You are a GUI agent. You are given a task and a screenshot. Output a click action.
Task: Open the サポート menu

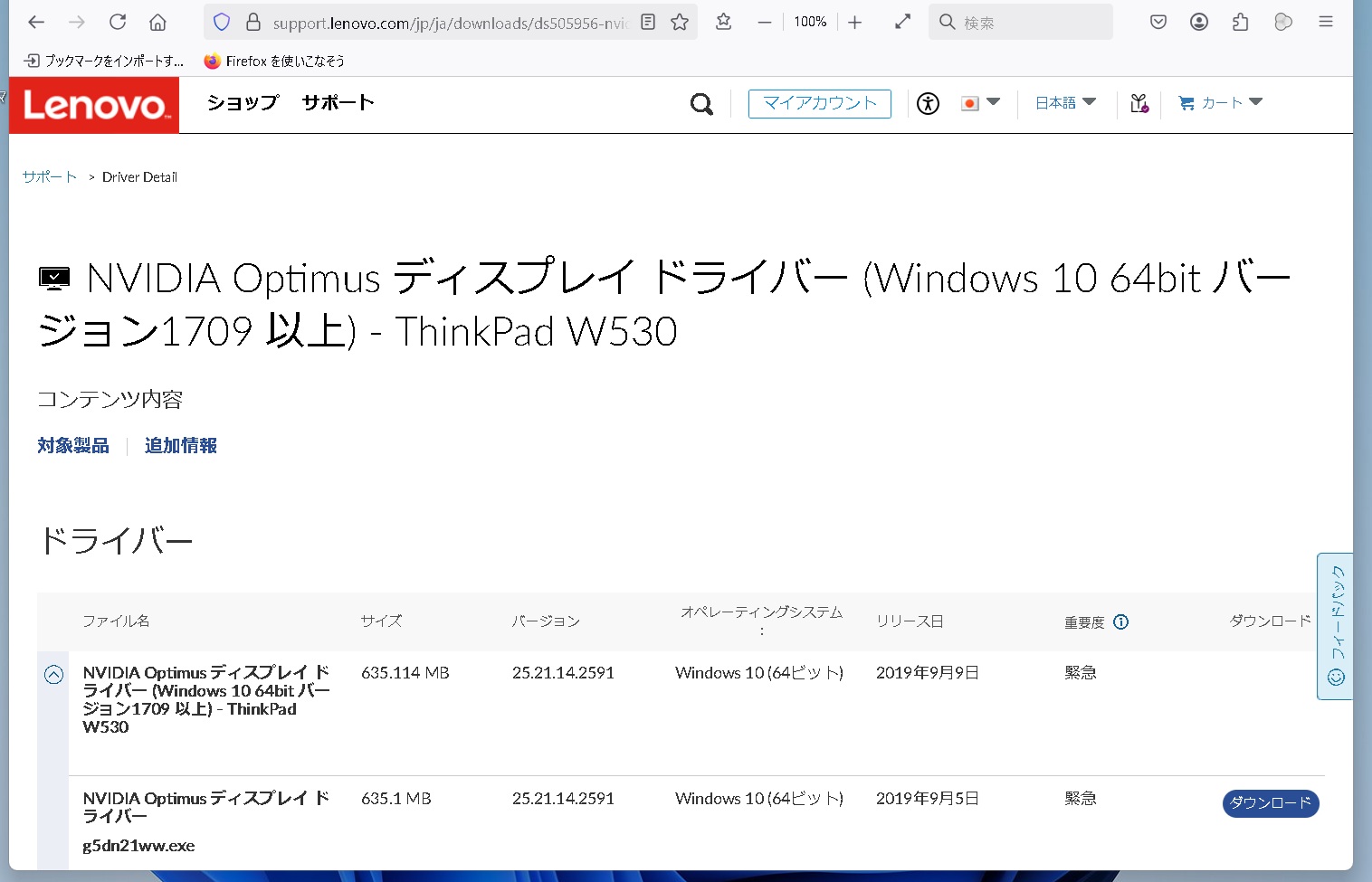[338, 103]
